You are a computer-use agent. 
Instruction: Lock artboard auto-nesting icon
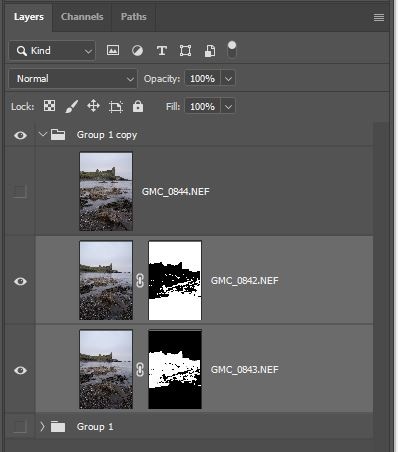tap(116, 107)
